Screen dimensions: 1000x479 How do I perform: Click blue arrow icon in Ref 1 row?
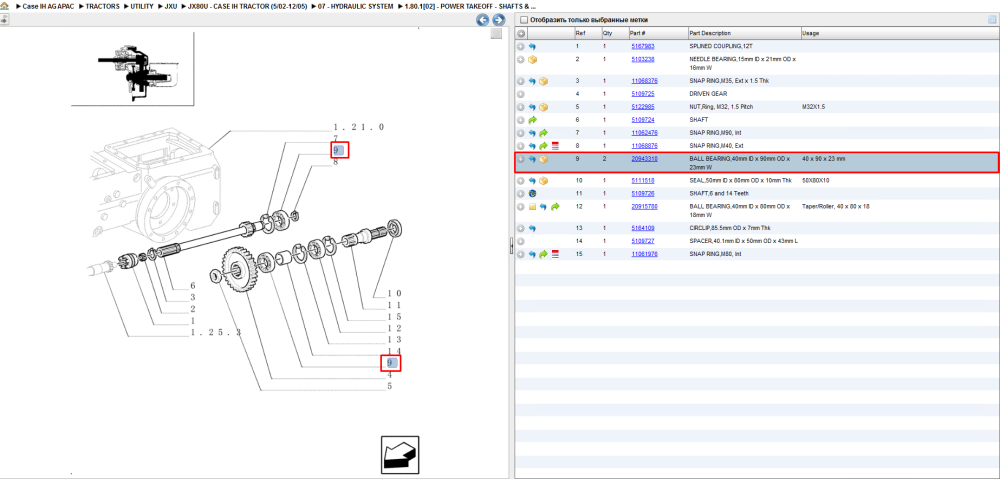tap(532, 47)
